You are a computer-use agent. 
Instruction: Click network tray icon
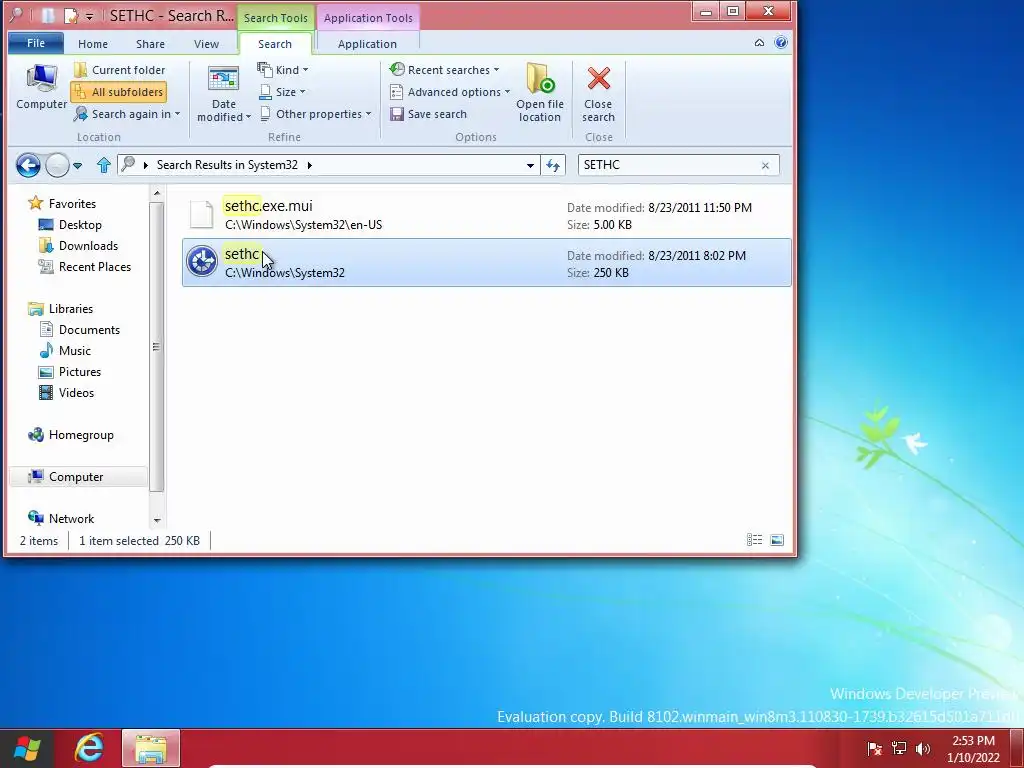pos(899,748)
